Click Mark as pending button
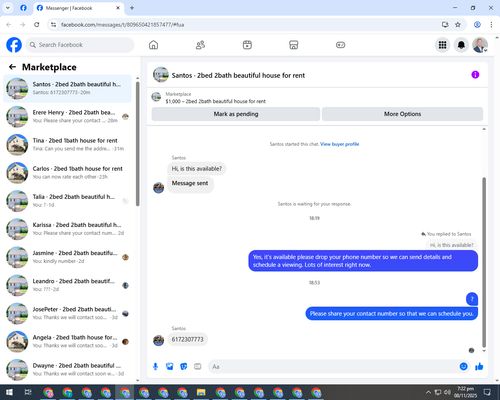Screen dimensions: 500x400 point(236,114)
